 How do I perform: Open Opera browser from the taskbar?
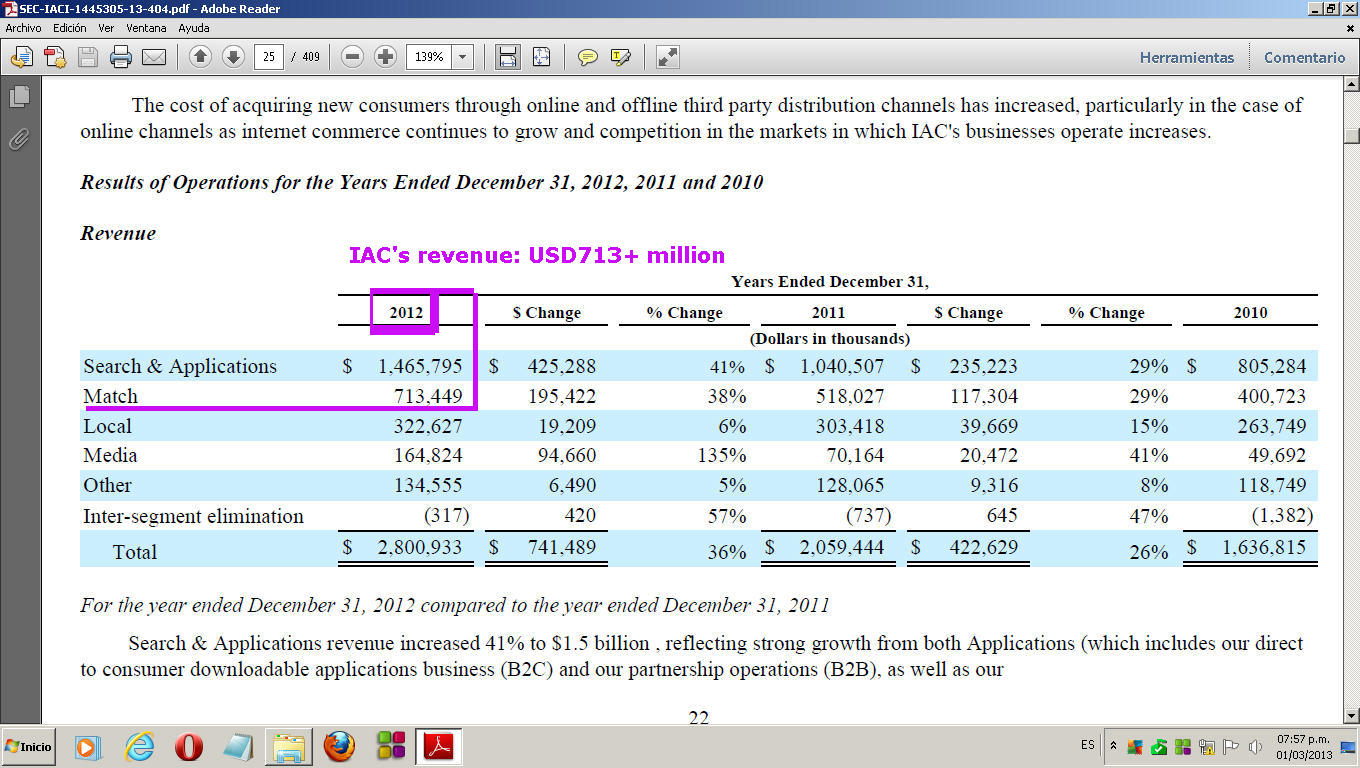pos(189,746)
